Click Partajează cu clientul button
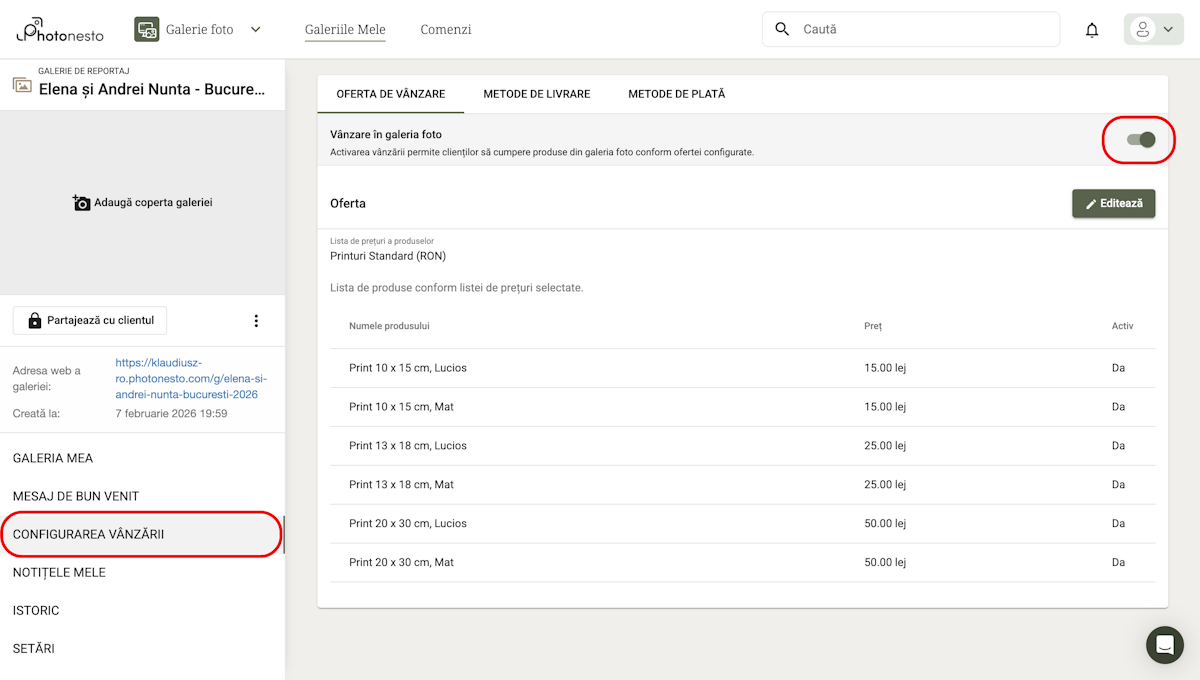 90,321
